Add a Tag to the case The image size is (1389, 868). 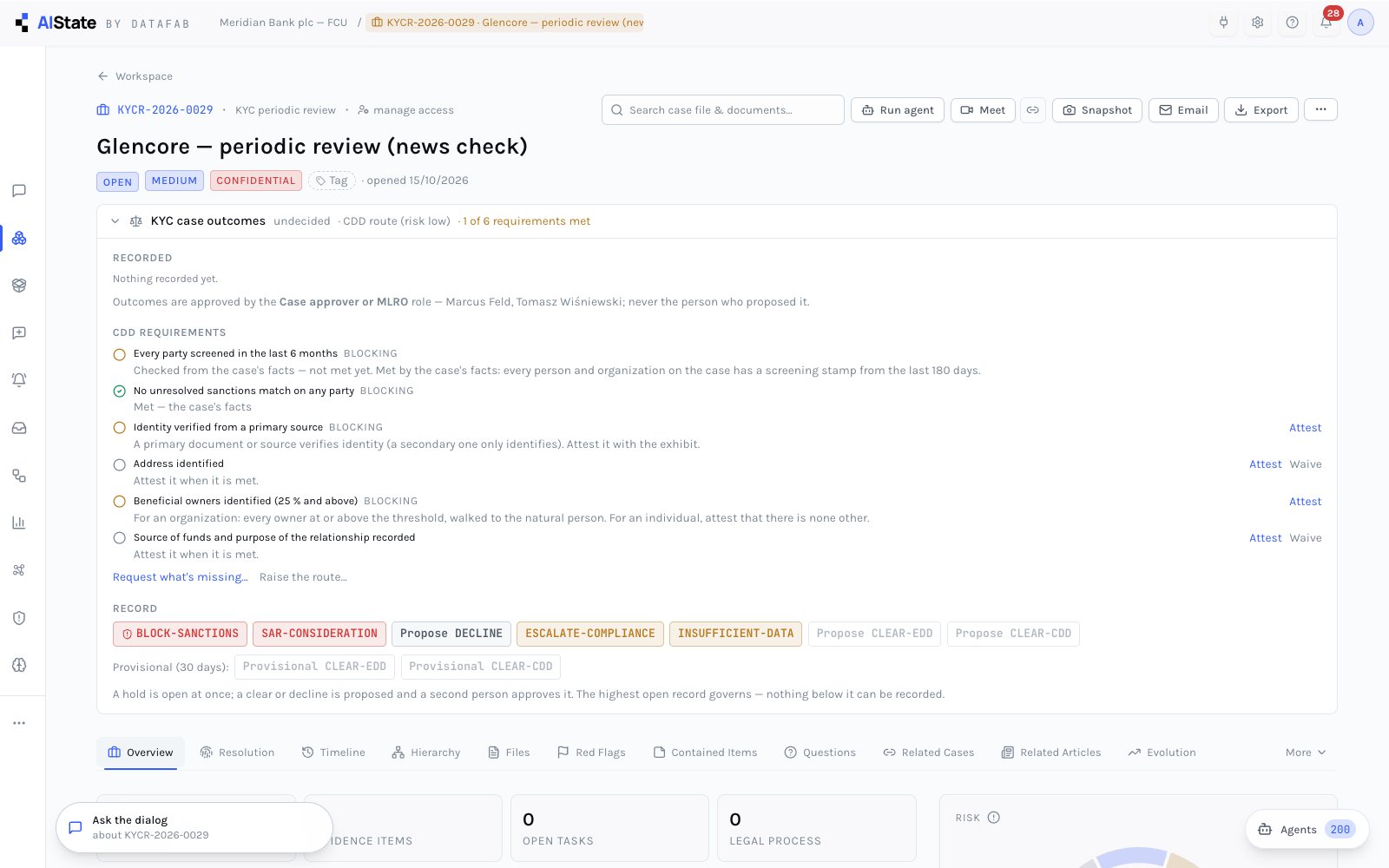(332, 181)
